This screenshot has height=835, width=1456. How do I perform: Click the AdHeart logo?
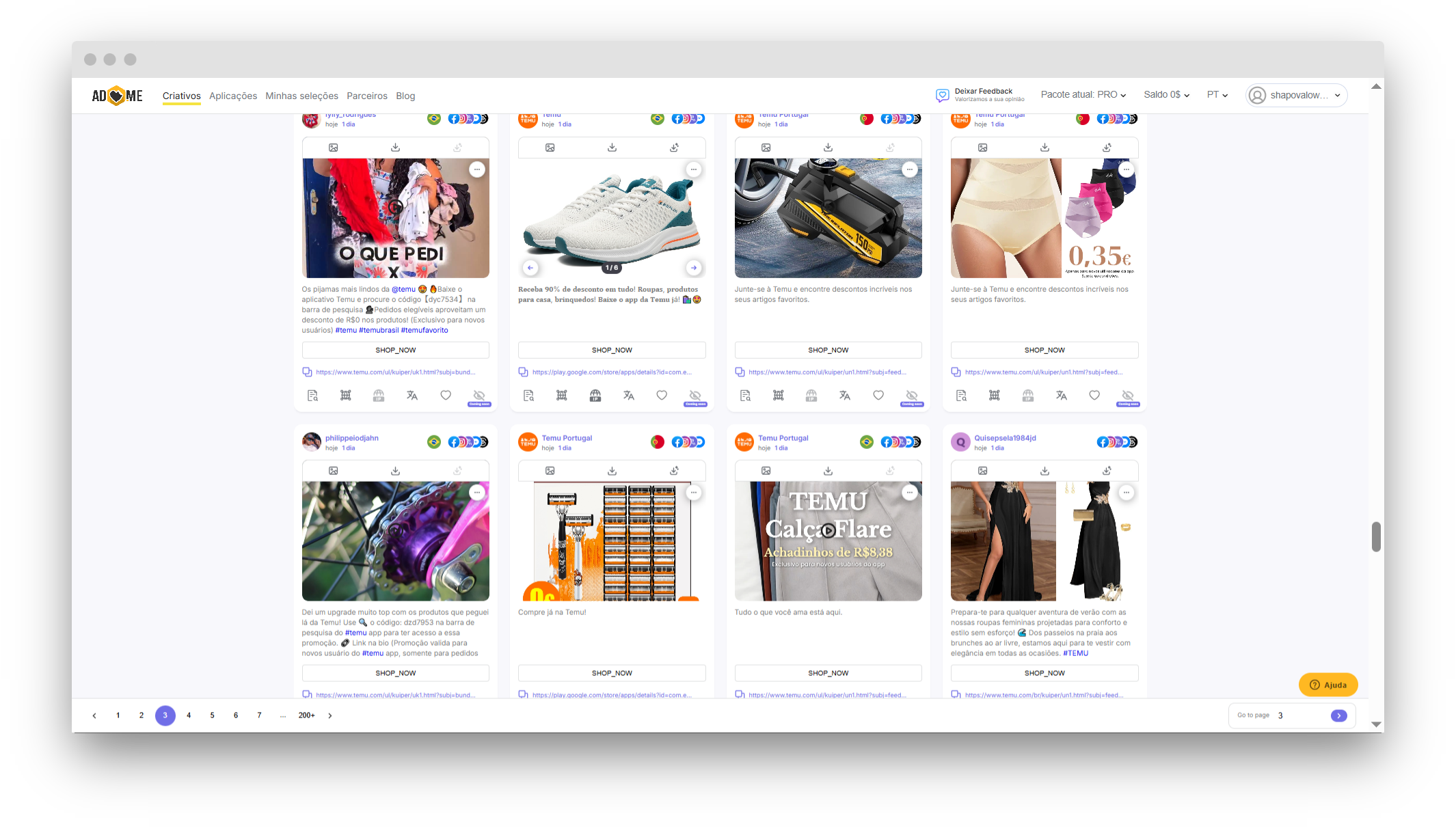coord(118,96)
